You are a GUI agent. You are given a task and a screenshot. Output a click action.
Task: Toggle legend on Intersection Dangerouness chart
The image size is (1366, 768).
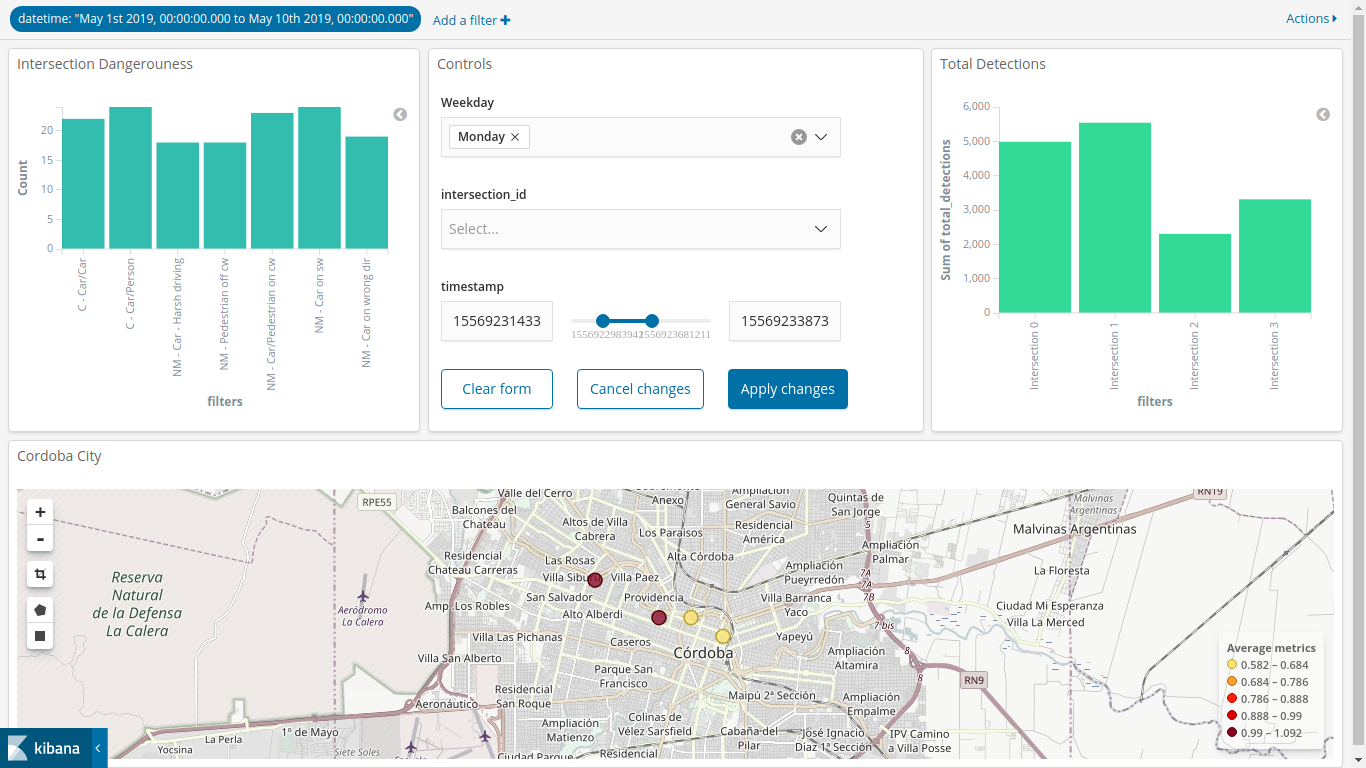tap(400, 115)
